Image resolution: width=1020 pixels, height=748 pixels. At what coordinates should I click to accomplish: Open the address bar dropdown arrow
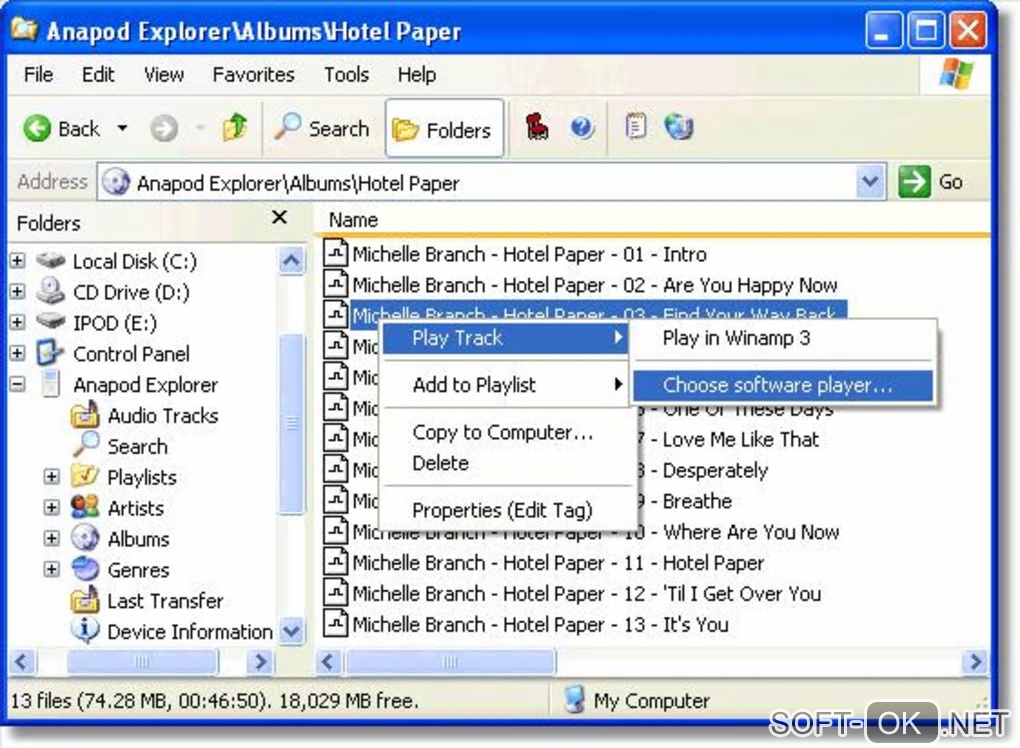(x=870, y=181)
